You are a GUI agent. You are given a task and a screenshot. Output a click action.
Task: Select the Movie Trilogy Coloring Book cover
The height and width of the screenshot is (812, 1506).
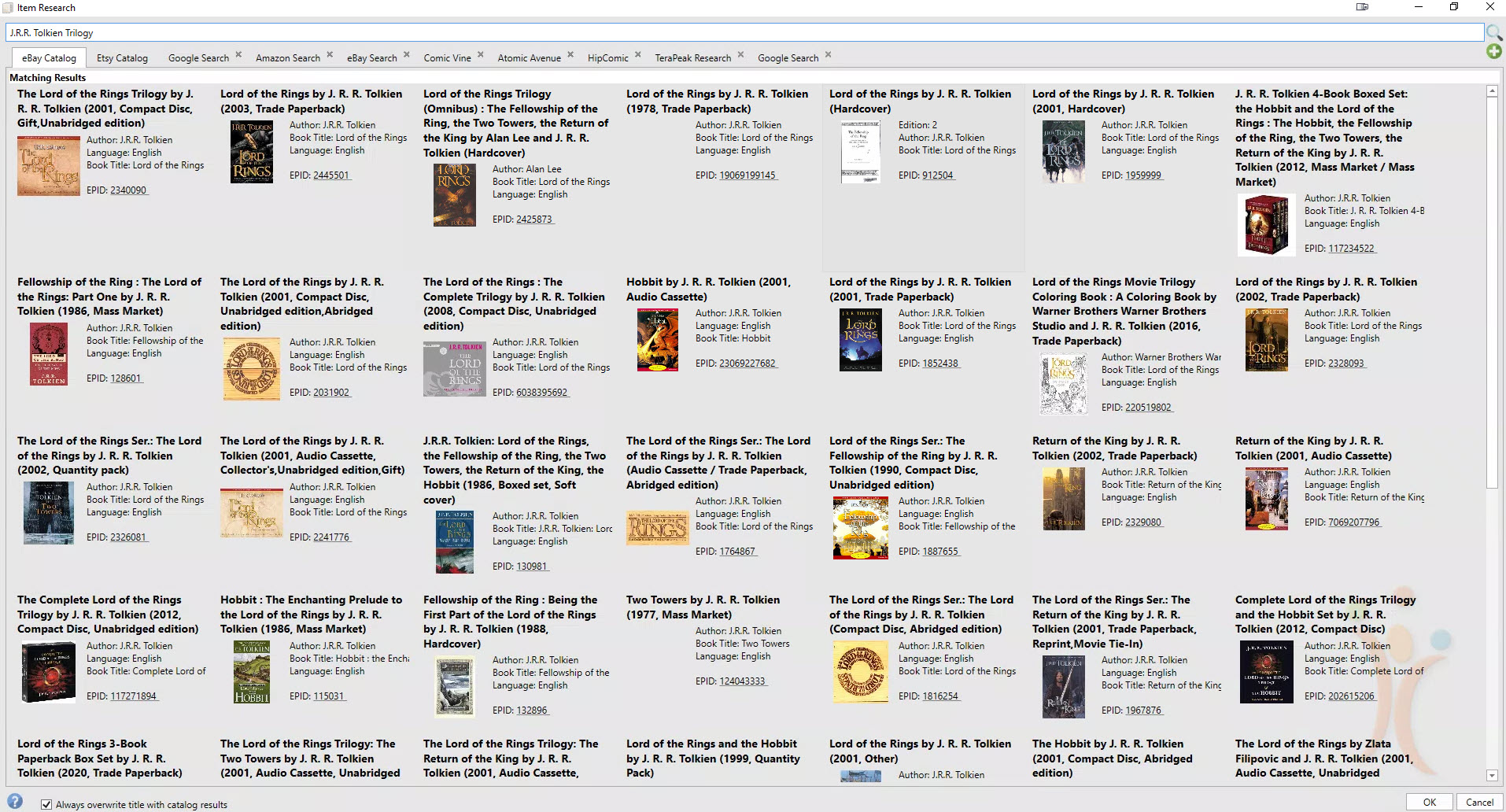coord(1064,384)
